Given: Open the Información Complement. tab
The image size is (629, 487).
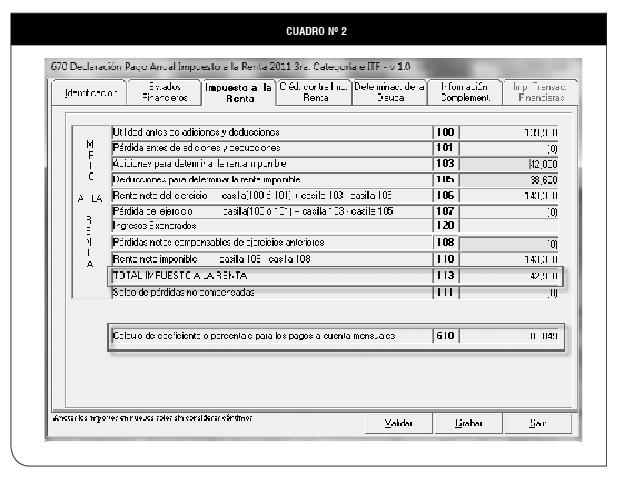Looking at the screenshot, I should tap(465, 93).
